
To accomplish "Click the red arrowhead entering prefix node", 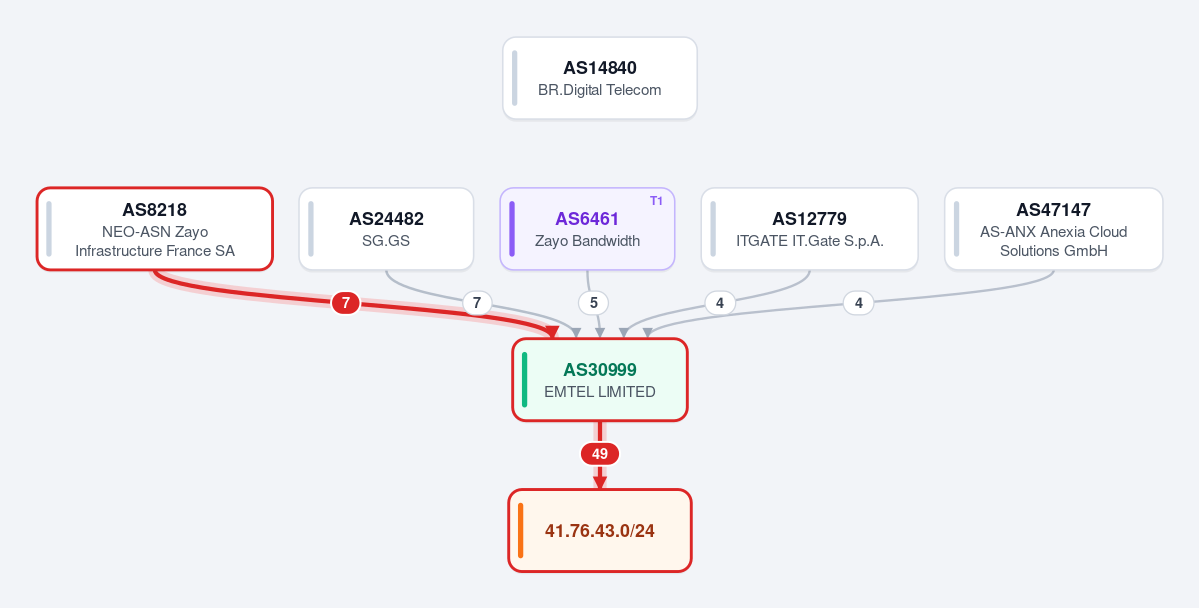I will coord(600,483).
